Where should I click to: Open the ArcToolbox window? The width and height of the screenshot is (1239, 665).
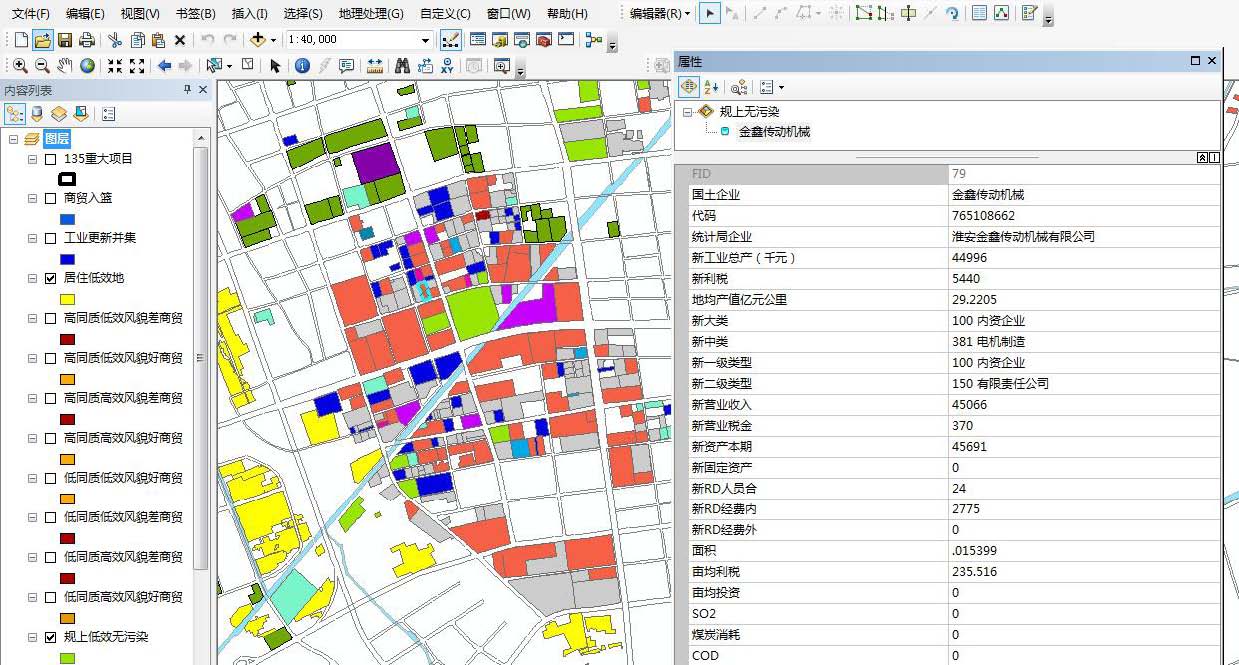click(x=543, y=40)
